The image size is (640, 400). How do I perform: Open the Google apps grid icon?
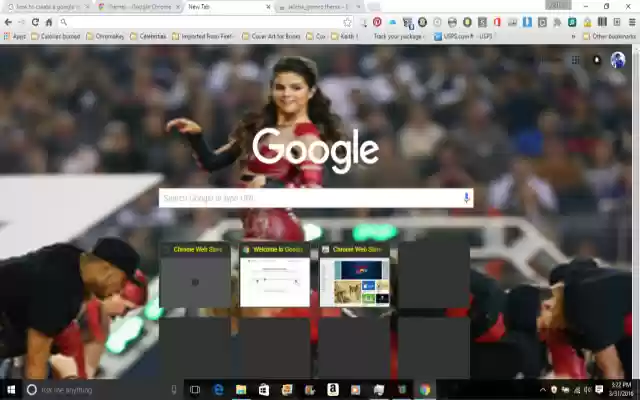tap(576, 60)
